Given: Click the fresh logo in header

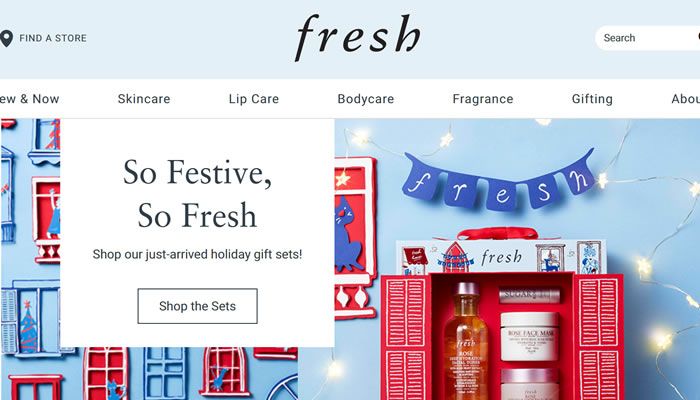Looking at the screenshot, I should coord(358,38).
